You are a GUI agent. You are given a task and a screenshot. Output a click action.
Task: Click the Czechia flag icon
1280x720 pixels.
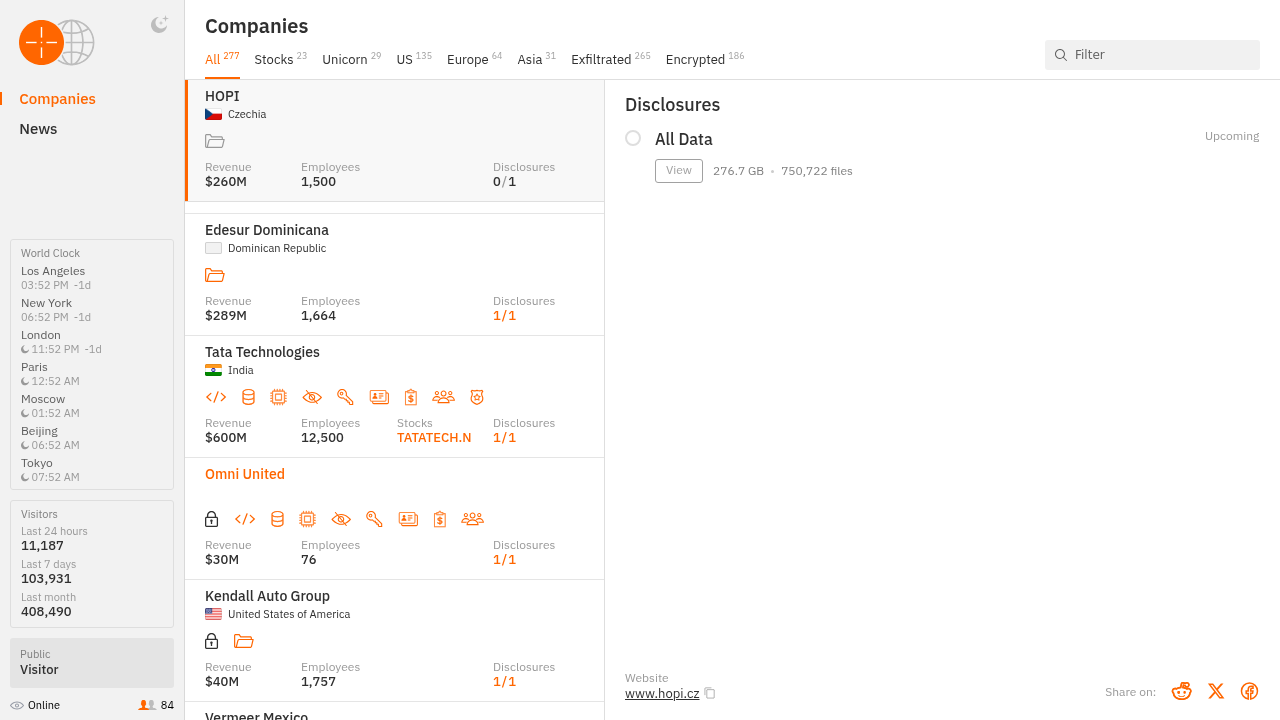pos(213,114)
